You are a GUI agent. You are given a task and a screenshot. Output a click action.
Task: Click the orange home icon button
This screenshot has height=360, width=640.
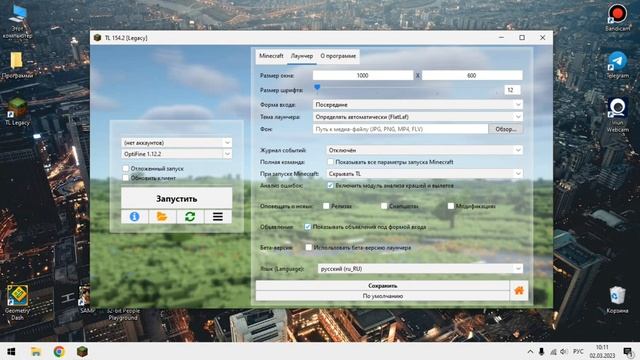coord(519,291)
